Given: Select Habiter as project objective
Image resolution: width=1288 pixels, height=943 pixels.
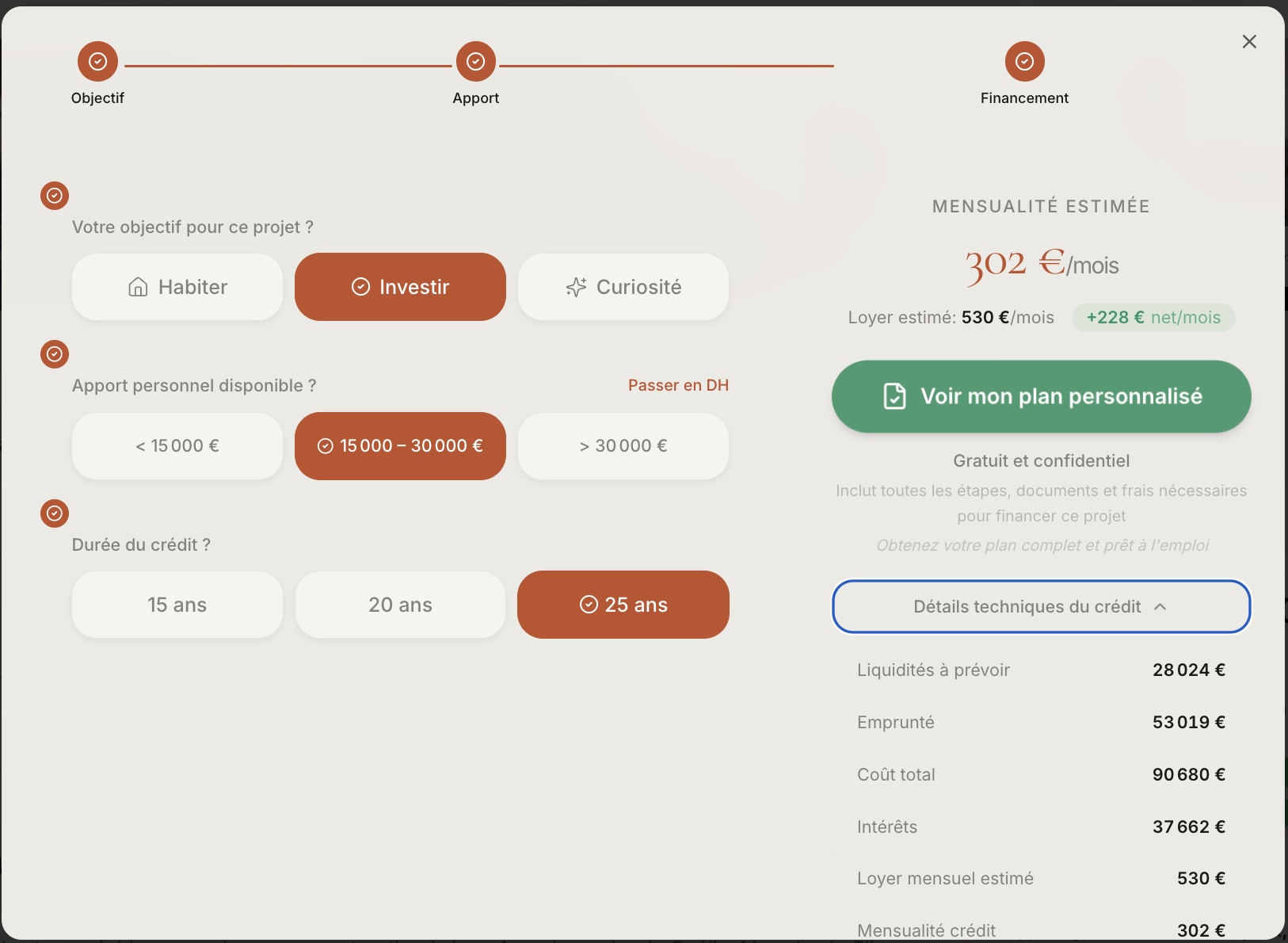Looking at the screenshot, I should point(177,287).
